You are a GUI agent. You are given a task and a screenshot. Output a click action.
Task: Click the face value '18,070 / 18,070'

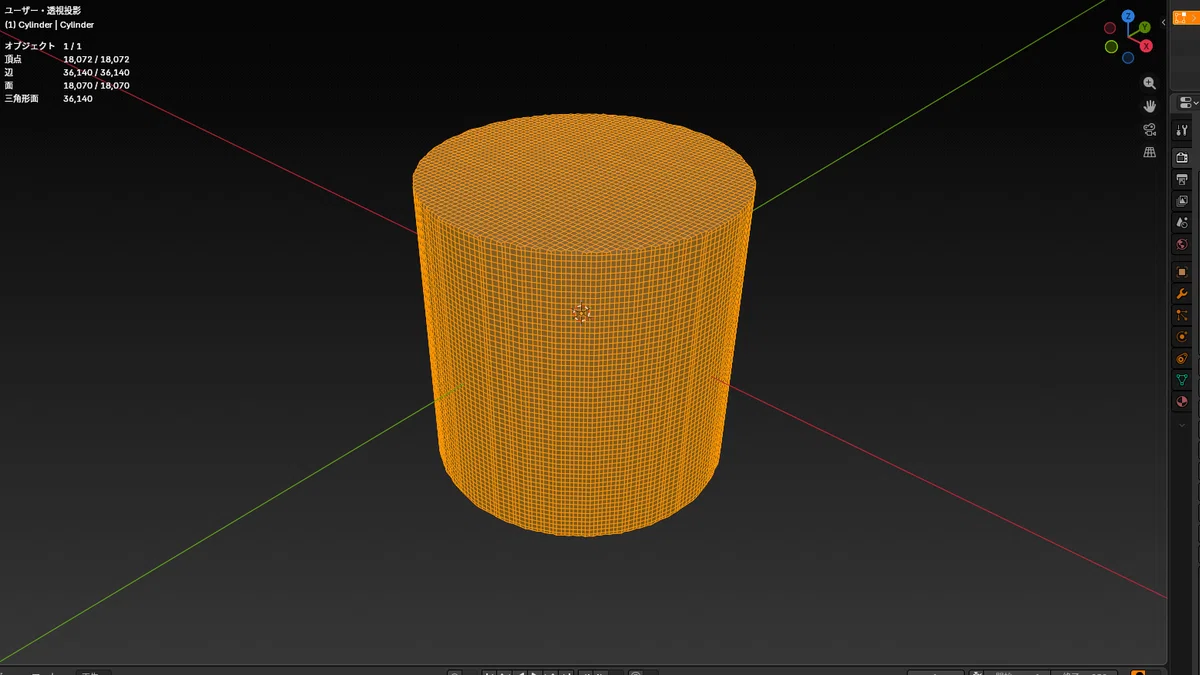point(96,86)
